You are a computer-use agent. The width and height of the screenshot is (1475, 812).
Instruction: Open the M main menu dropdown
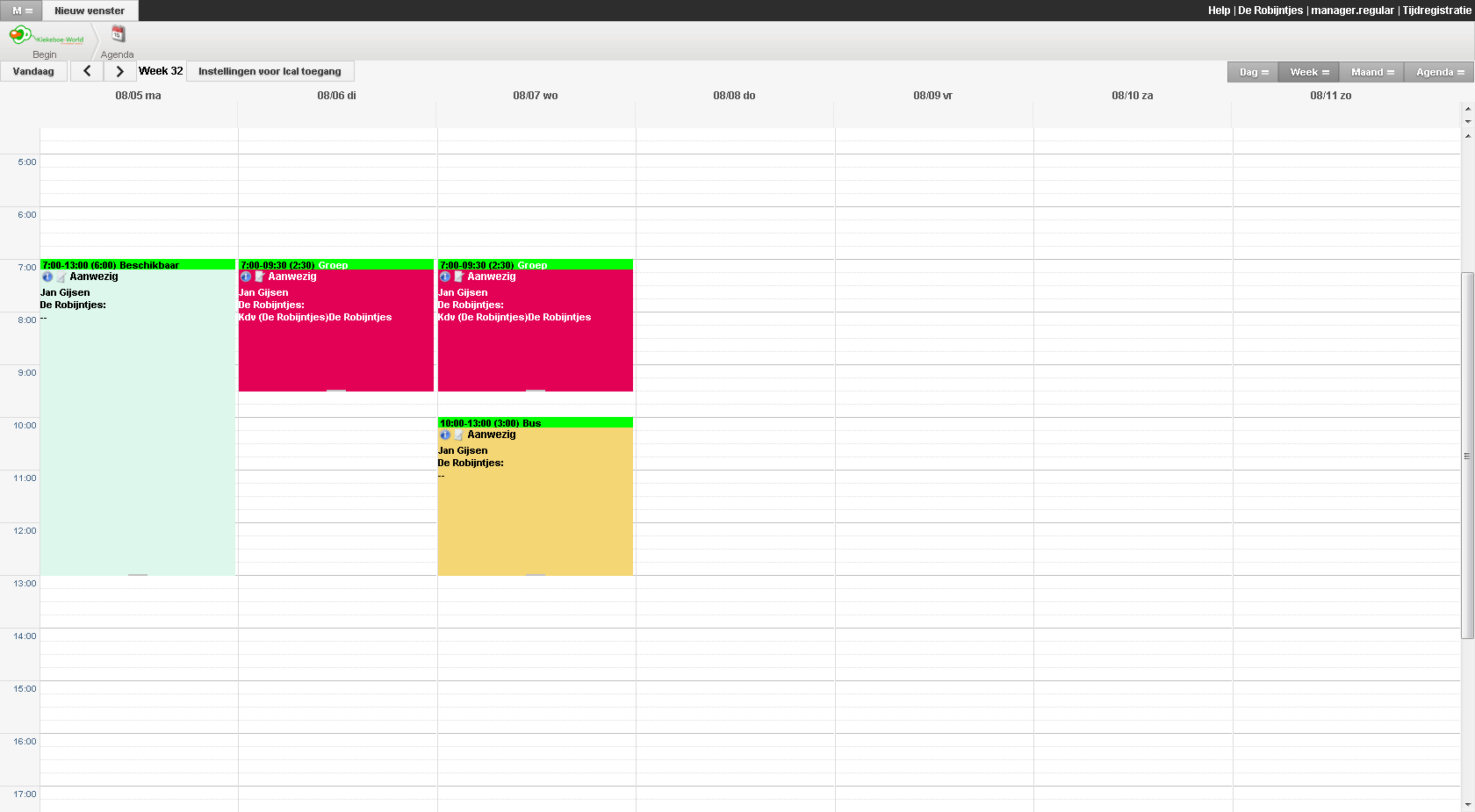pos(22,11)
